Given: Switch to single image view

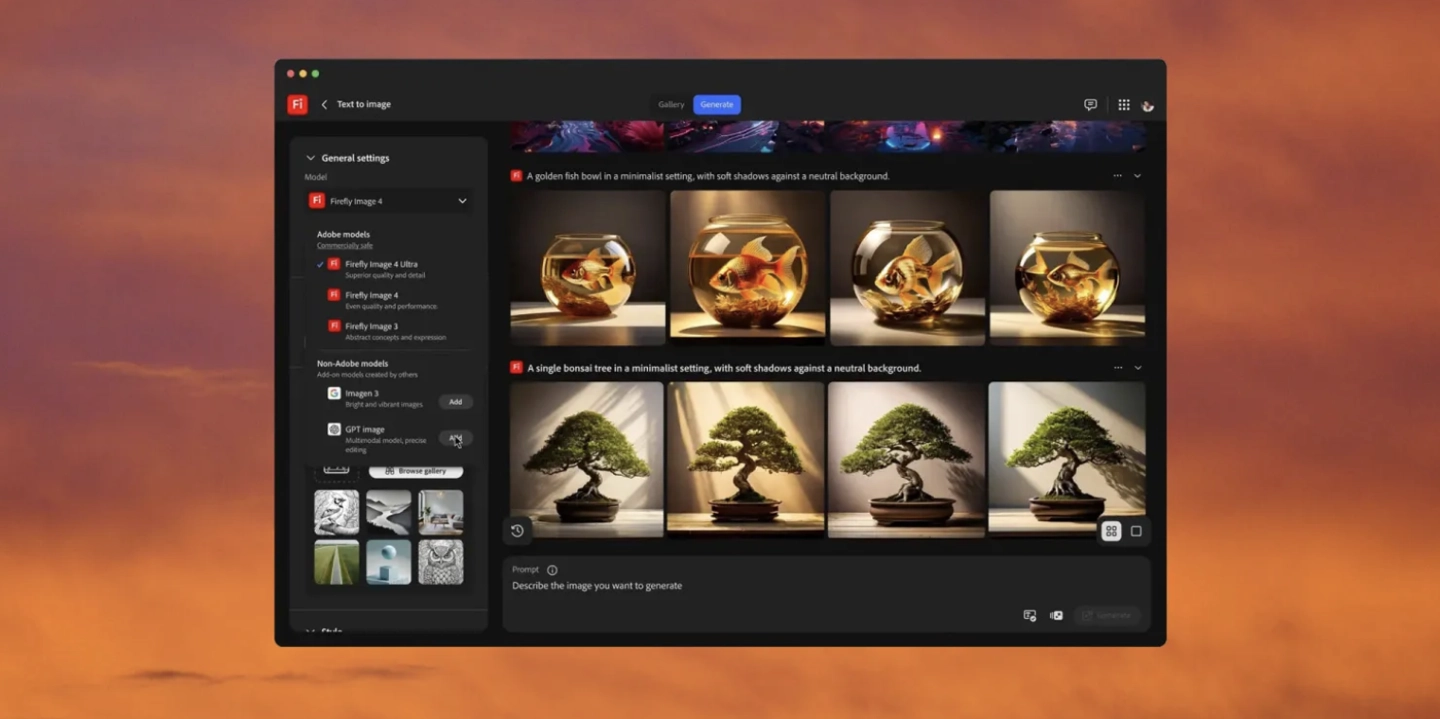Looking at the screenshot, I should pos(1136,531).
